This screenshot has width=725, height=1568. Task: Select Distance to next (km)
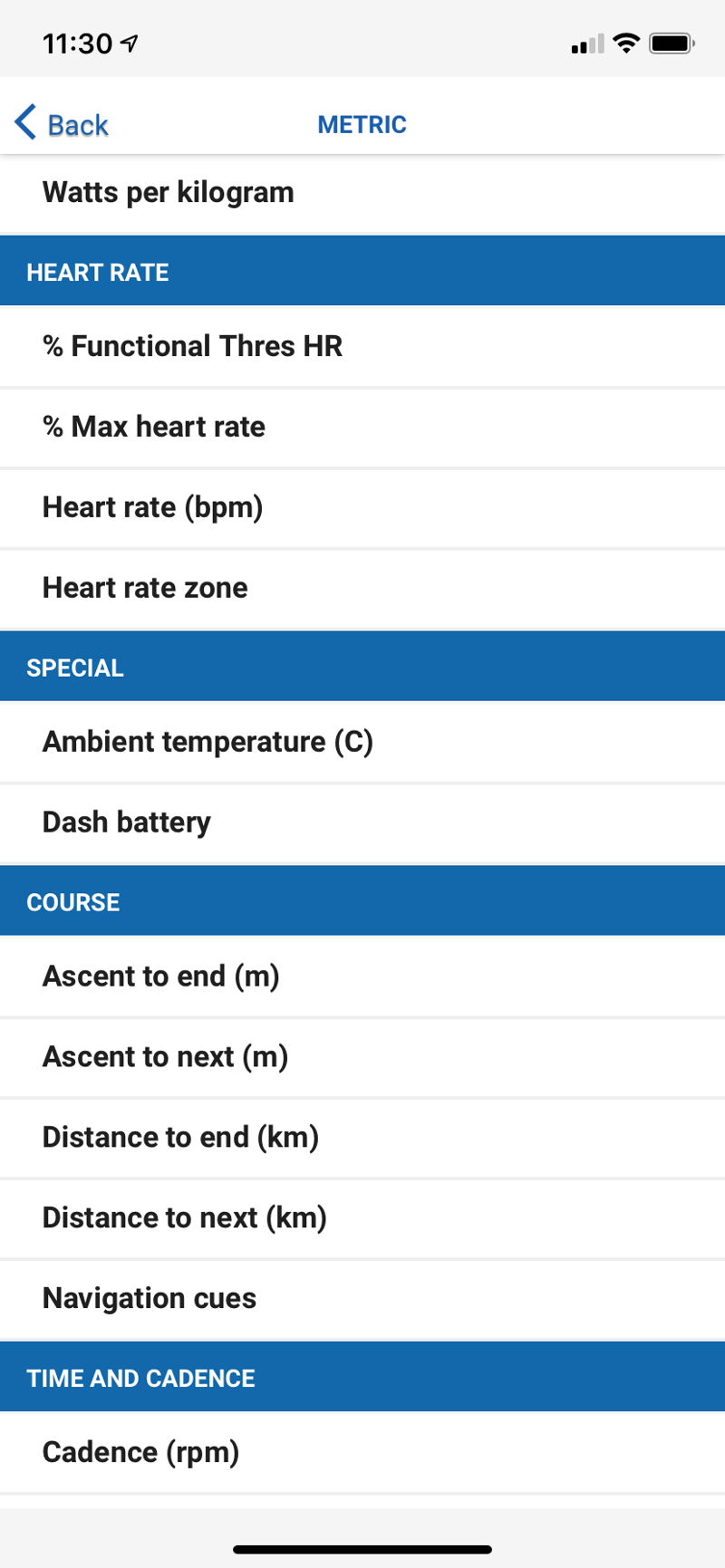coord(184,1218)
